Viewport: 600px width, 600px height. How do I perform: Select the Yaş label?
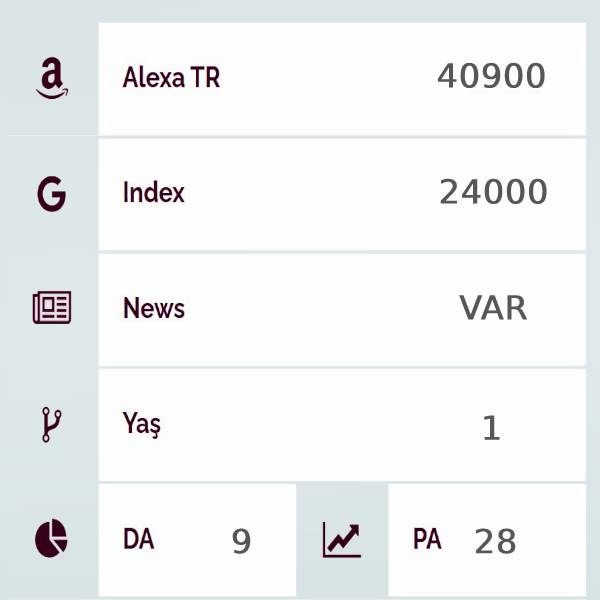[142, 424]
